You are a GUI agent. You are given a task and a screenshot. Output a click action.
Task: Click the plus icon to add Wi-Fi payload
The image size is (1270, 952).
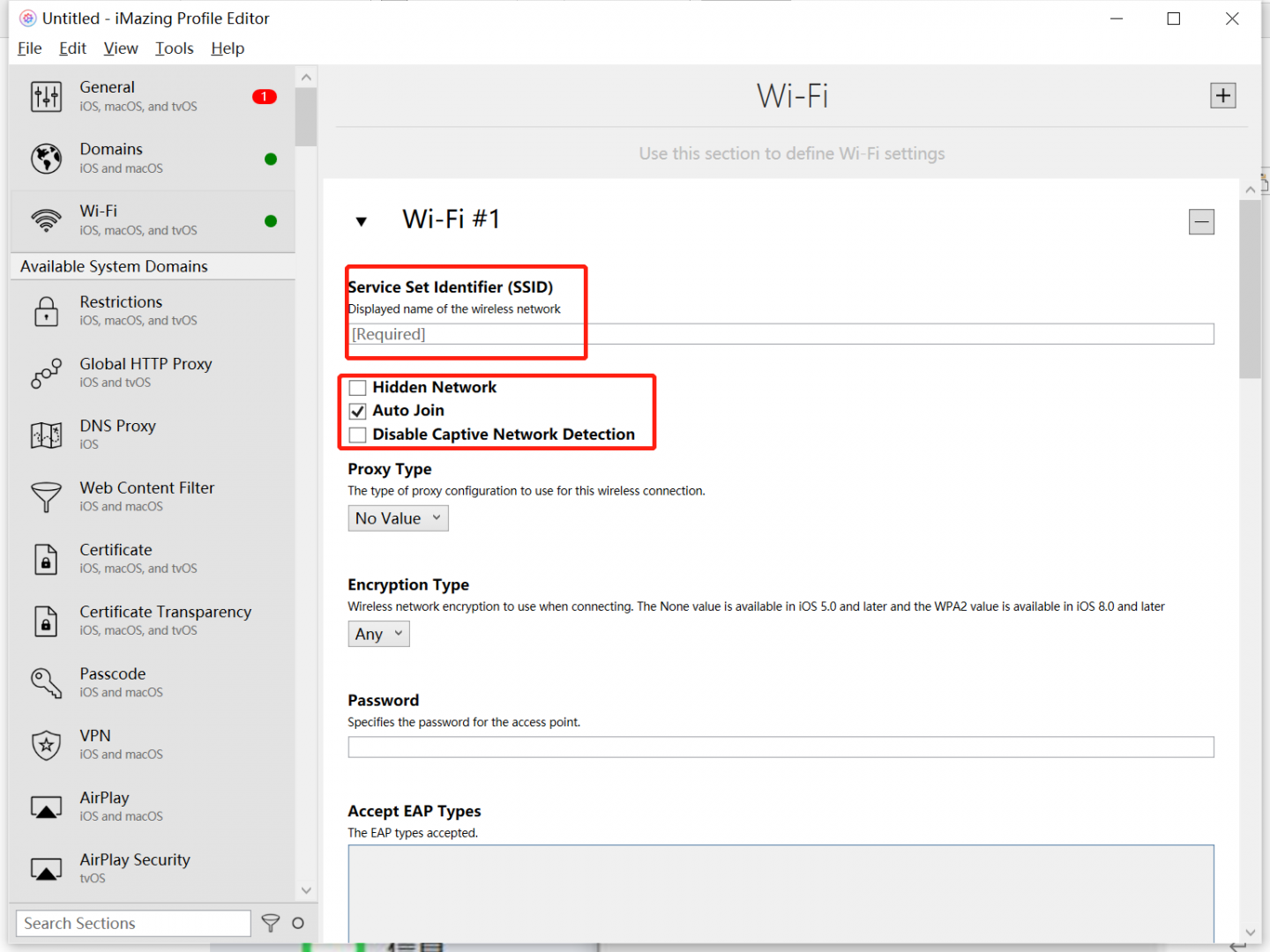(x=1222, y=95)
